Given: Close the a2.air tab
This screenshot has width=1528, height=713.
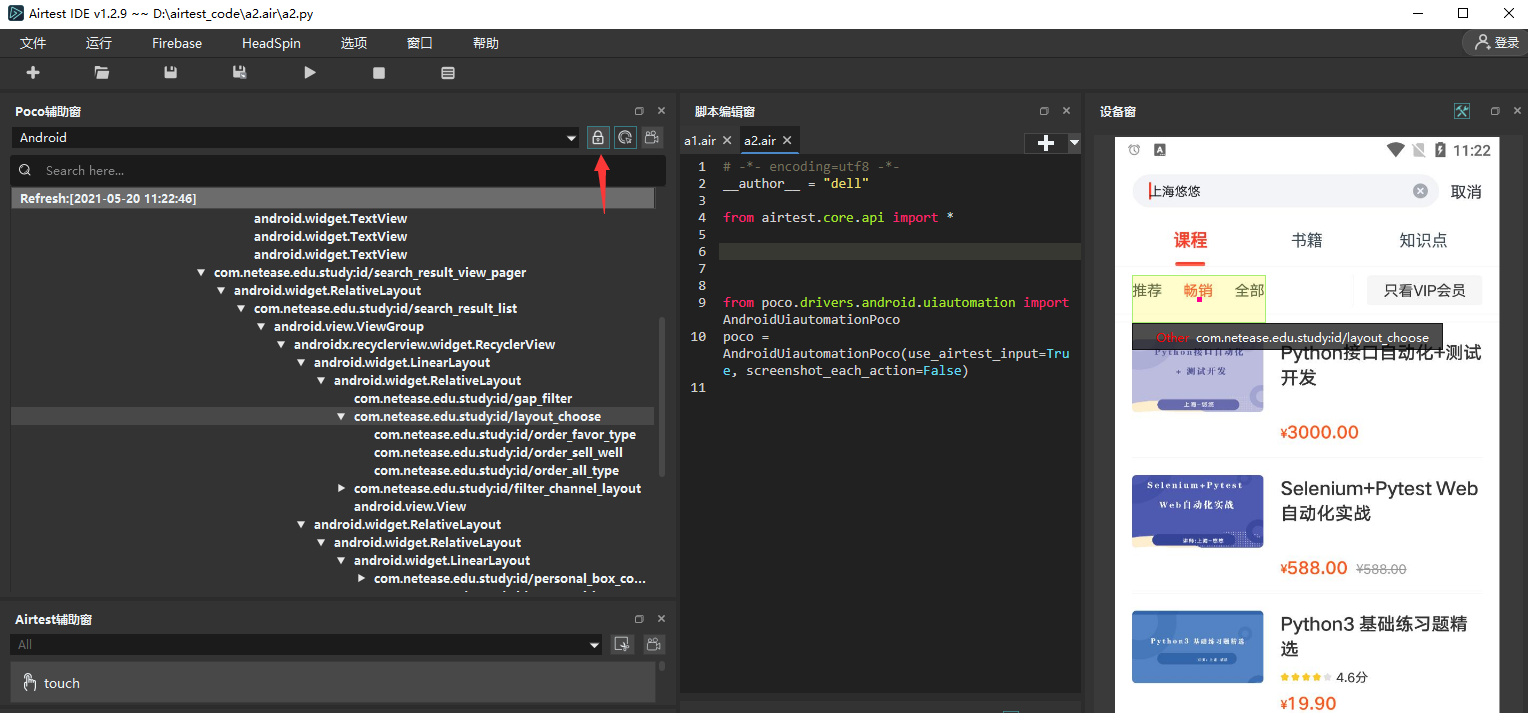Looking at the screenshot, I should point(787,141).
